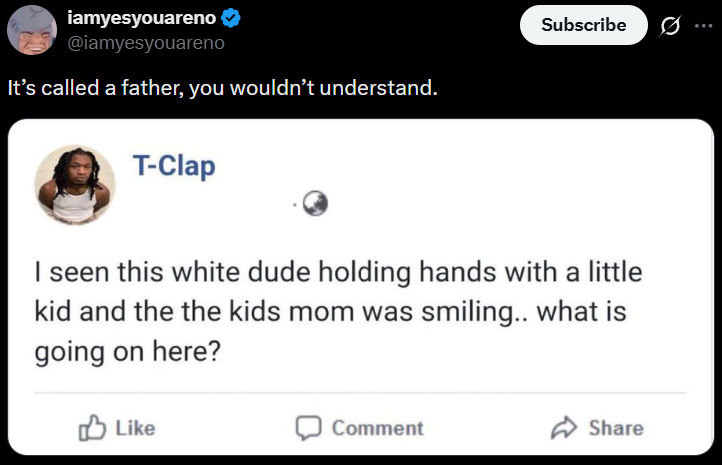Click the globe public-audience icon

[316, 204]
